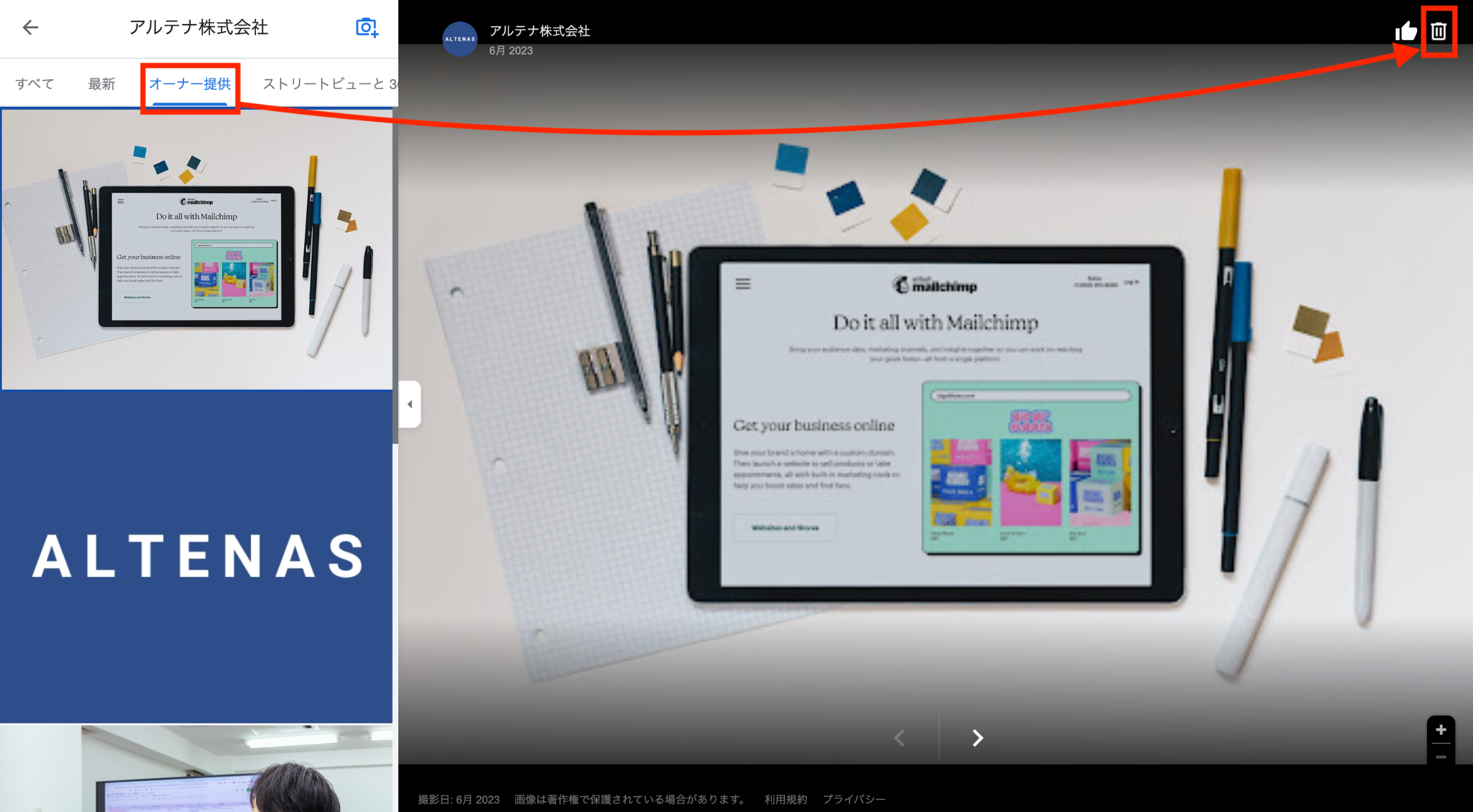The width and height of the screenshot is (1473, 812).
Task: Open the 利用規約 link
Action: pos(786,799)
